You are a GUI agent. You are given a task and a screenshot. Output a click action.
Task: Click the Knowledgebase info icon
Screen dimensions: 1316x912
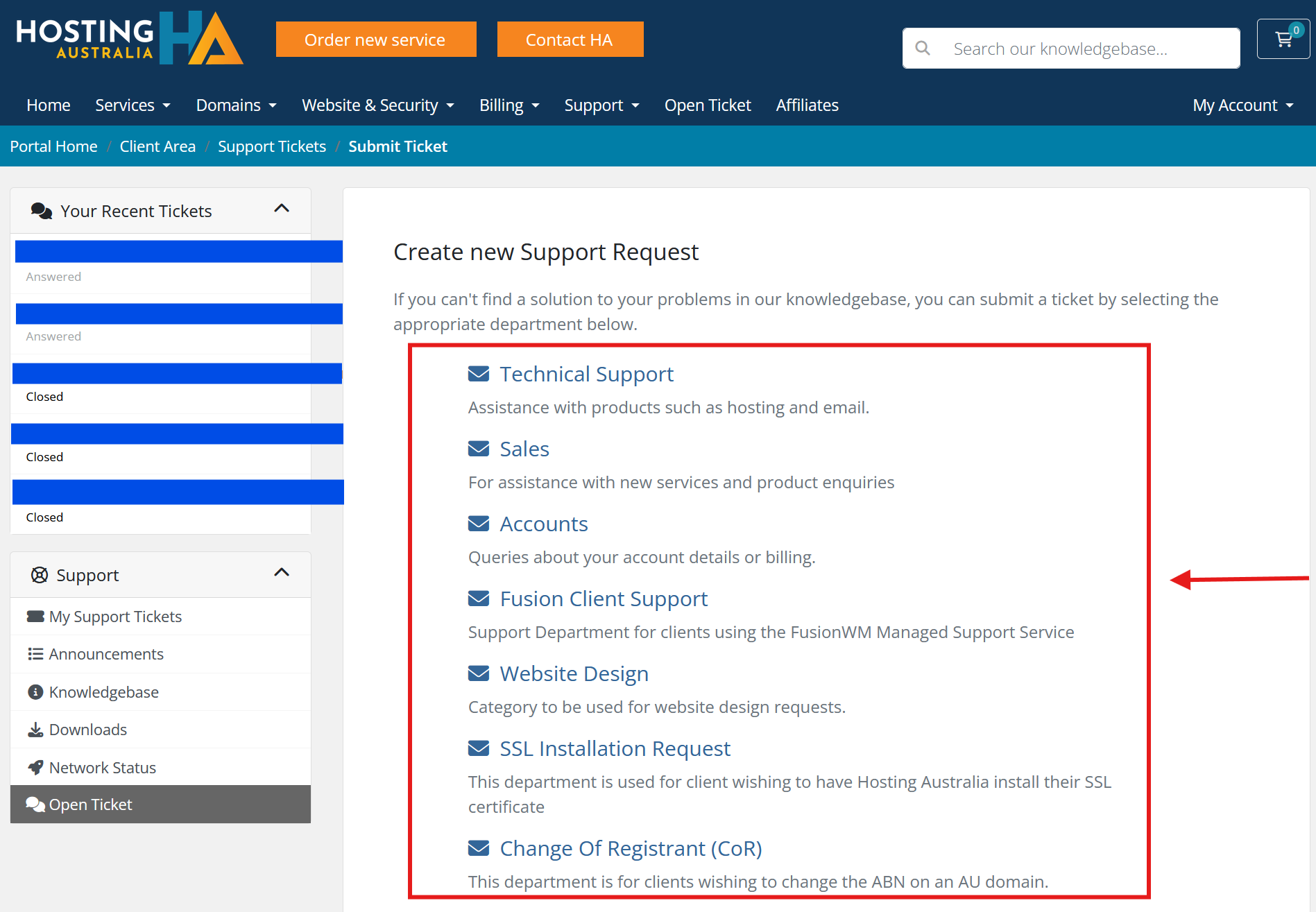pos(35,692)
